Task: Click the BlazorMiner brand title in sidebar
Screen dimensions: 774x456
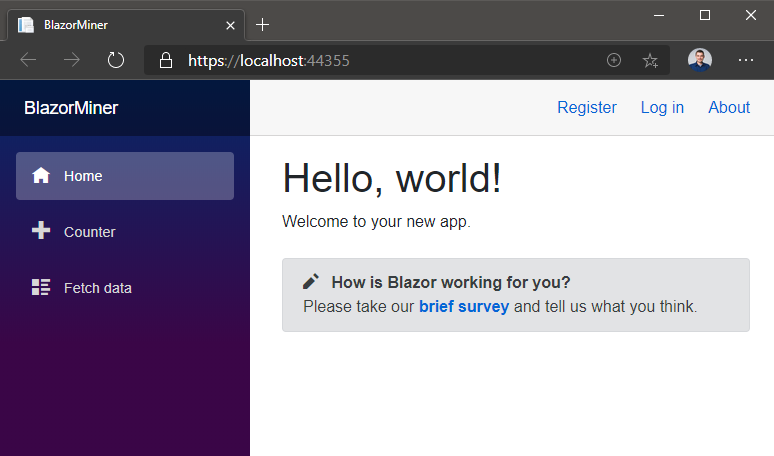Action: pyautogui.click(x=71, y=108)
